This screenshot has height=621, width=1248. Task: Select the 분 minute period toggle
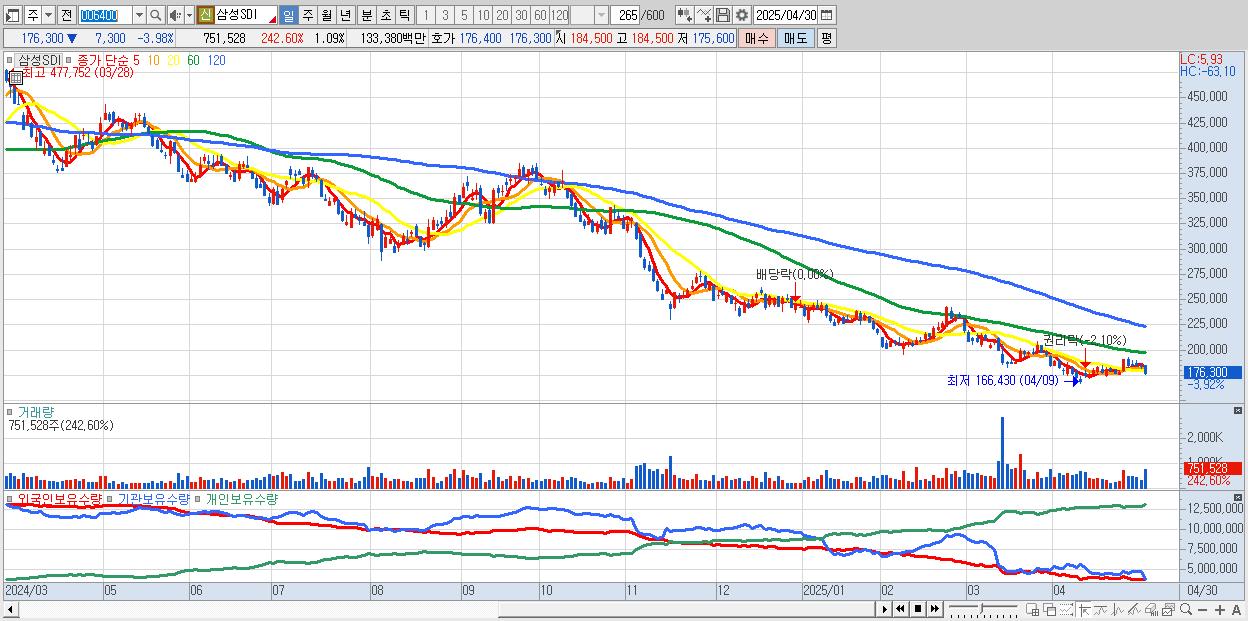(x=366, y=15)
